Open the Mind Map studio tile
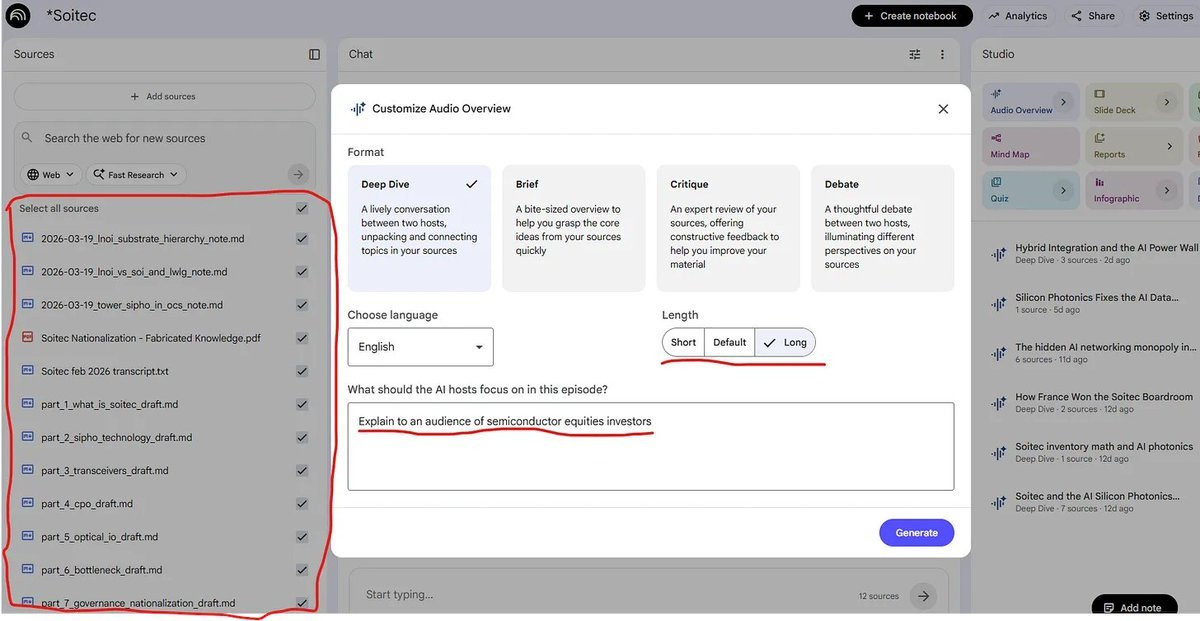The height and width of the screenshot is (621, 1200). tap(1030, 146)
